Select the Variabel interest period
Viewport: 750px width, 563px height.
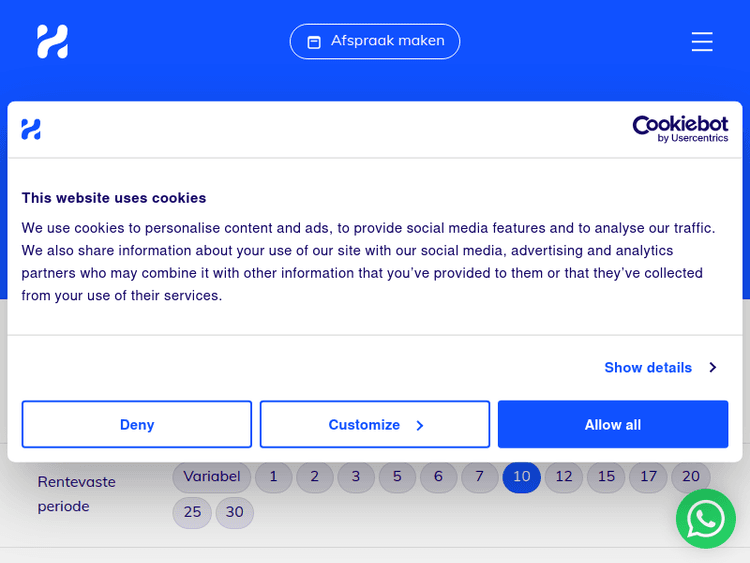click(212, 477)
